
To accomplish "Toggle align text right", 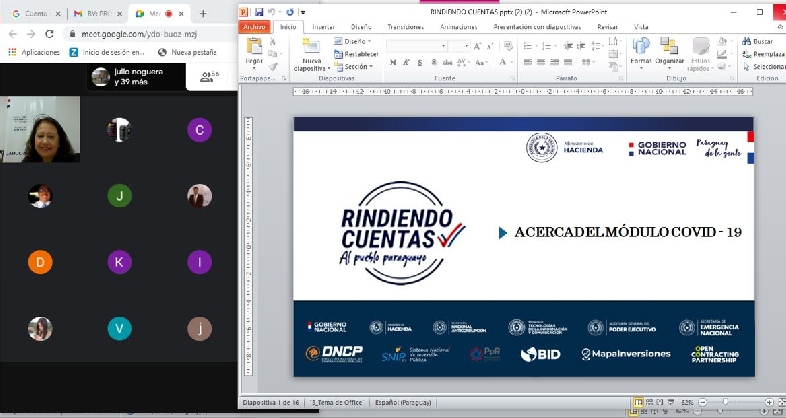I will tap(554, 62).
